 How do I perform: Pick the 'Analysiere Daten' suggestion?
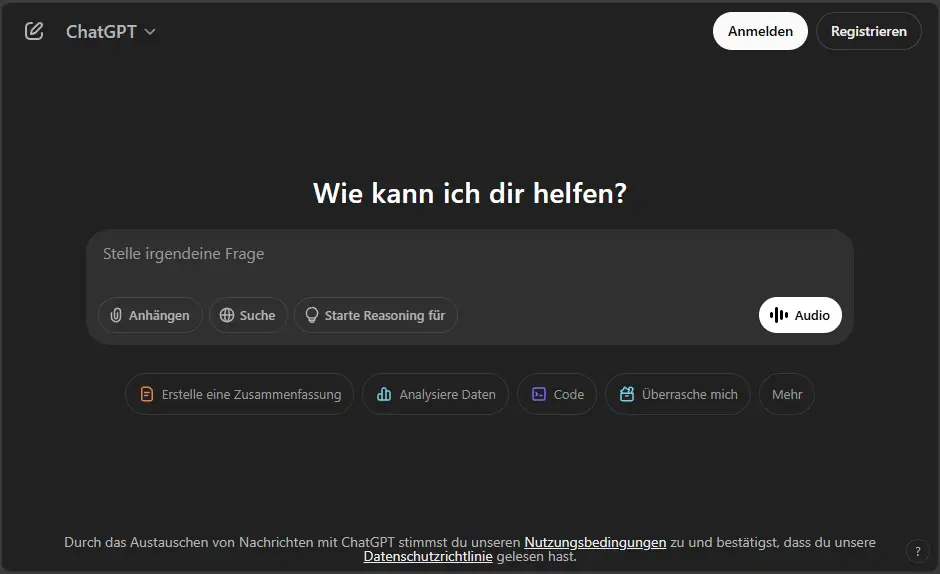click(x=436, y=394)
